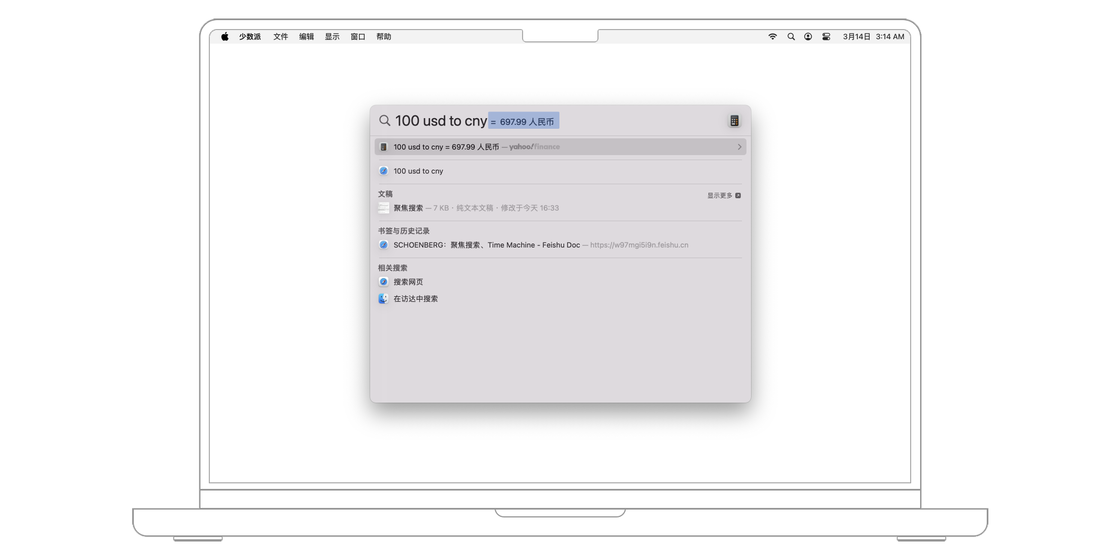1120x560 pixels.
Task: Click the yahoo!finance source label
Action: click(534, 146)
